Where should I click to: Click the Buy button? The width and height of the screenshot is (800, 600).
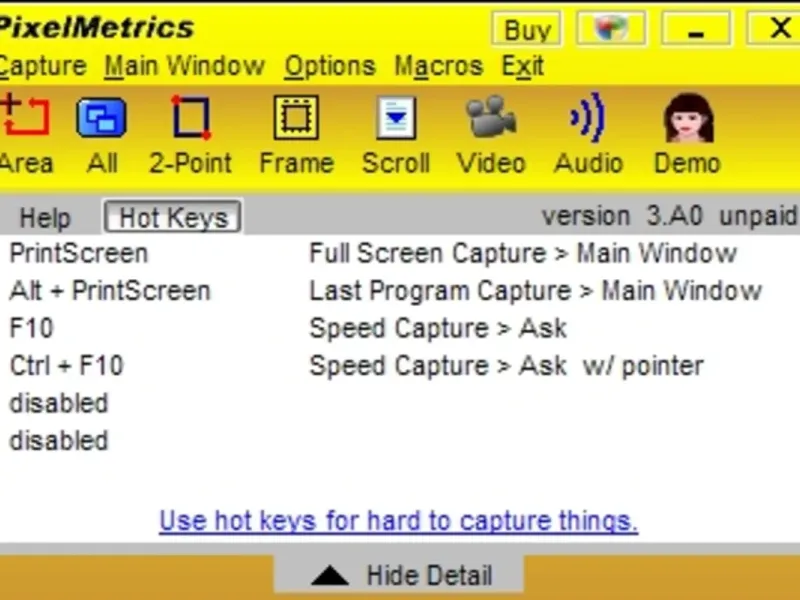coord(527,29)
